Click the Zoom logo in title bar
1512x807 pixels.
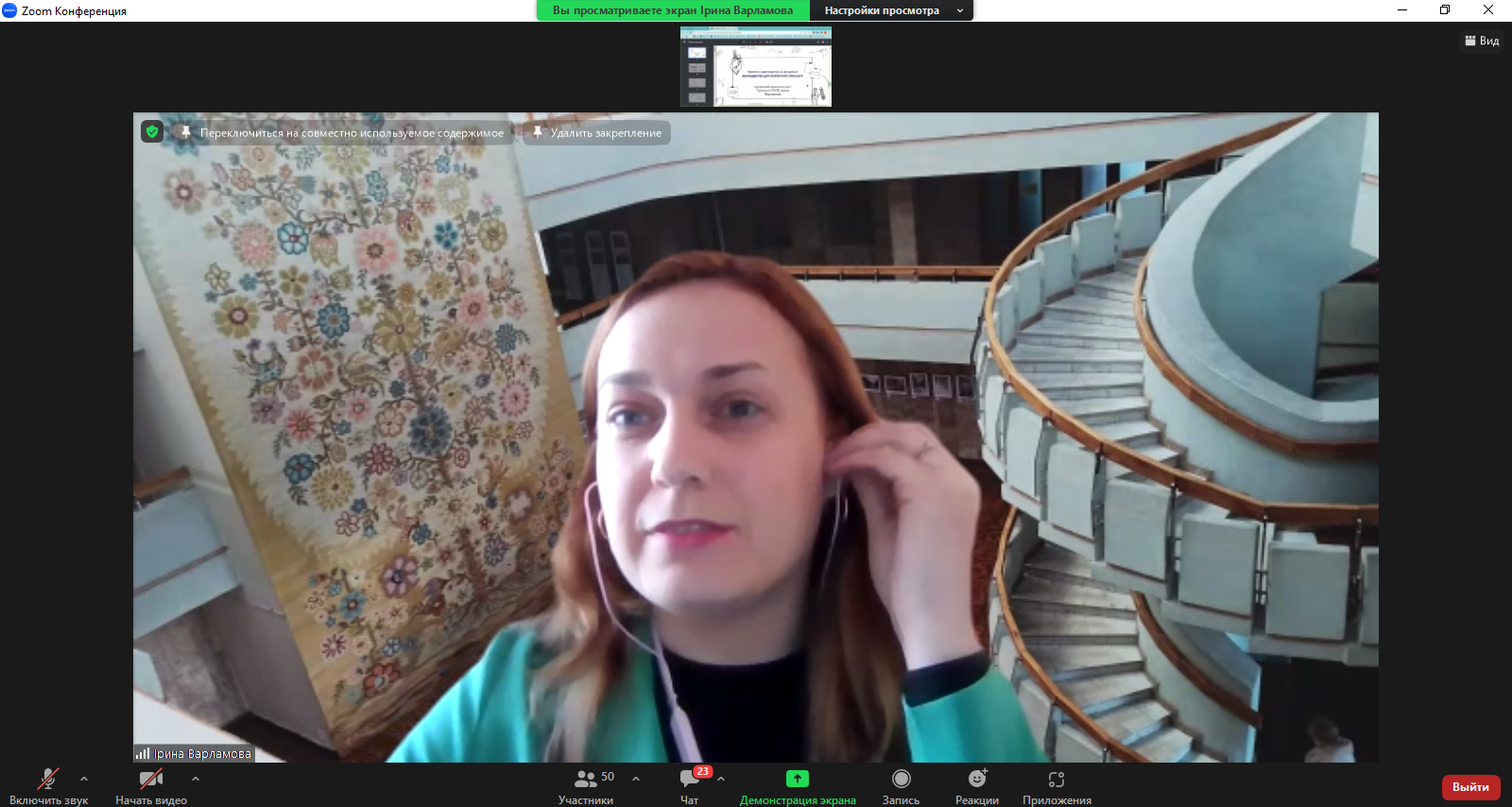tap(9, 10)
